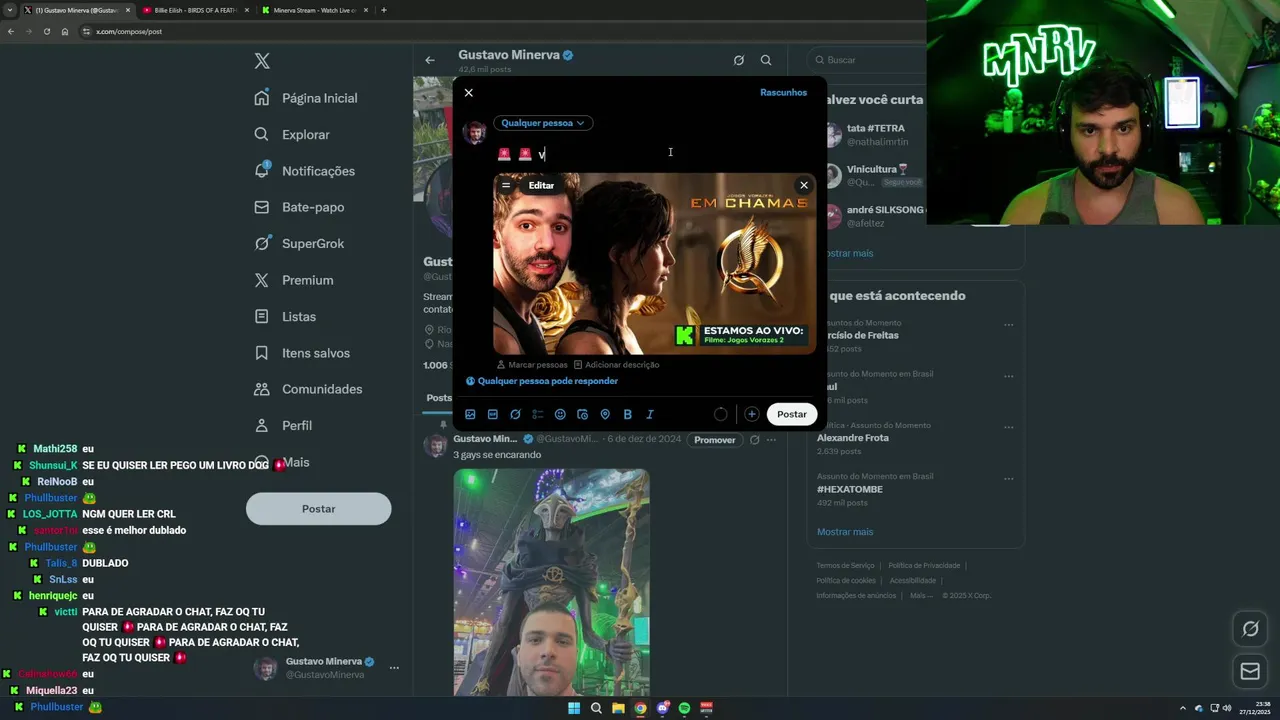This screenshot has height=720, width=1280.
Task: Open Discord from the taskbar
Action: 662,708
